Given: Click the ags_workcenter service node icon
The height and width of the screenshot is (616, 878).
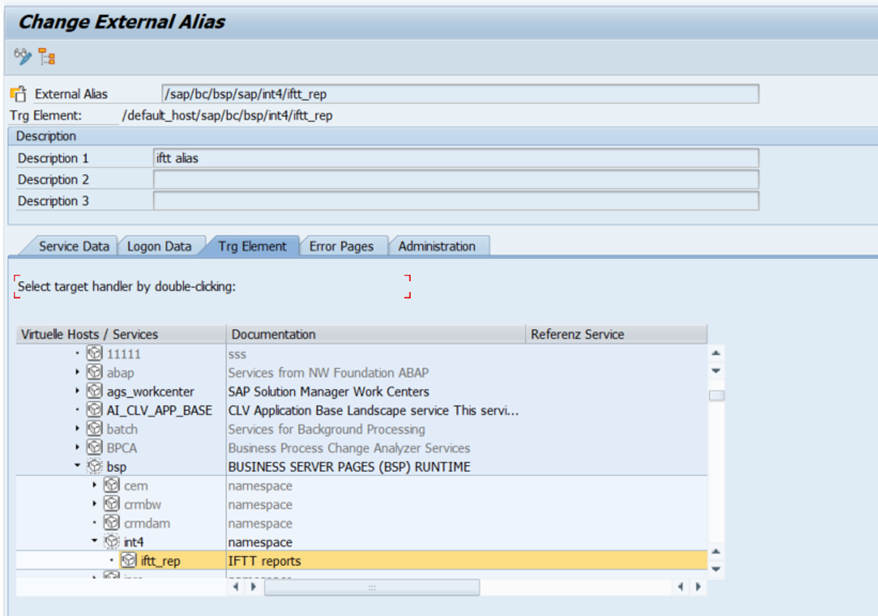Looking at the screenshot, I should coord(94,392).
